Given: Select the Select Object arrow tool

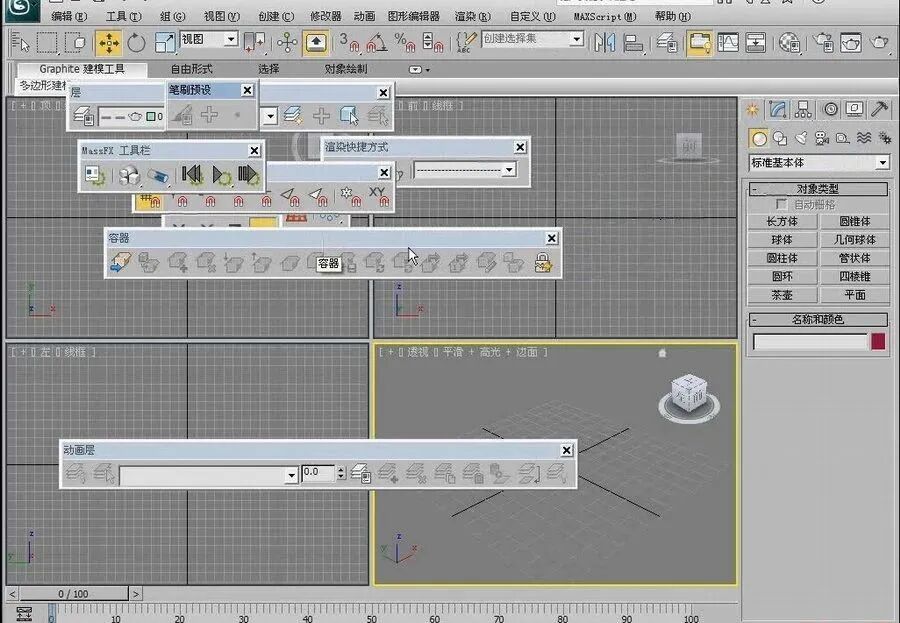Looking at the screenshot, I should click(21, 42).
